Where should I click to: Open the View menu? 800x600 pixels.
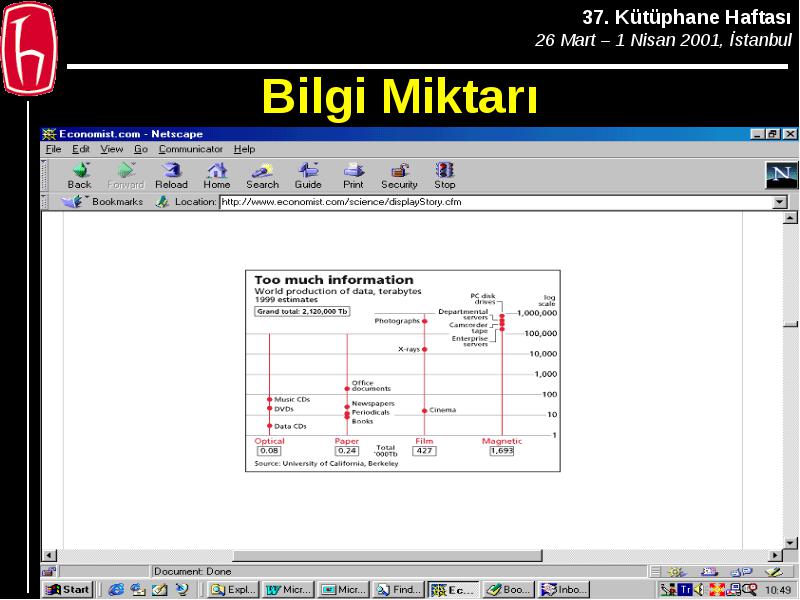[112, 149]
